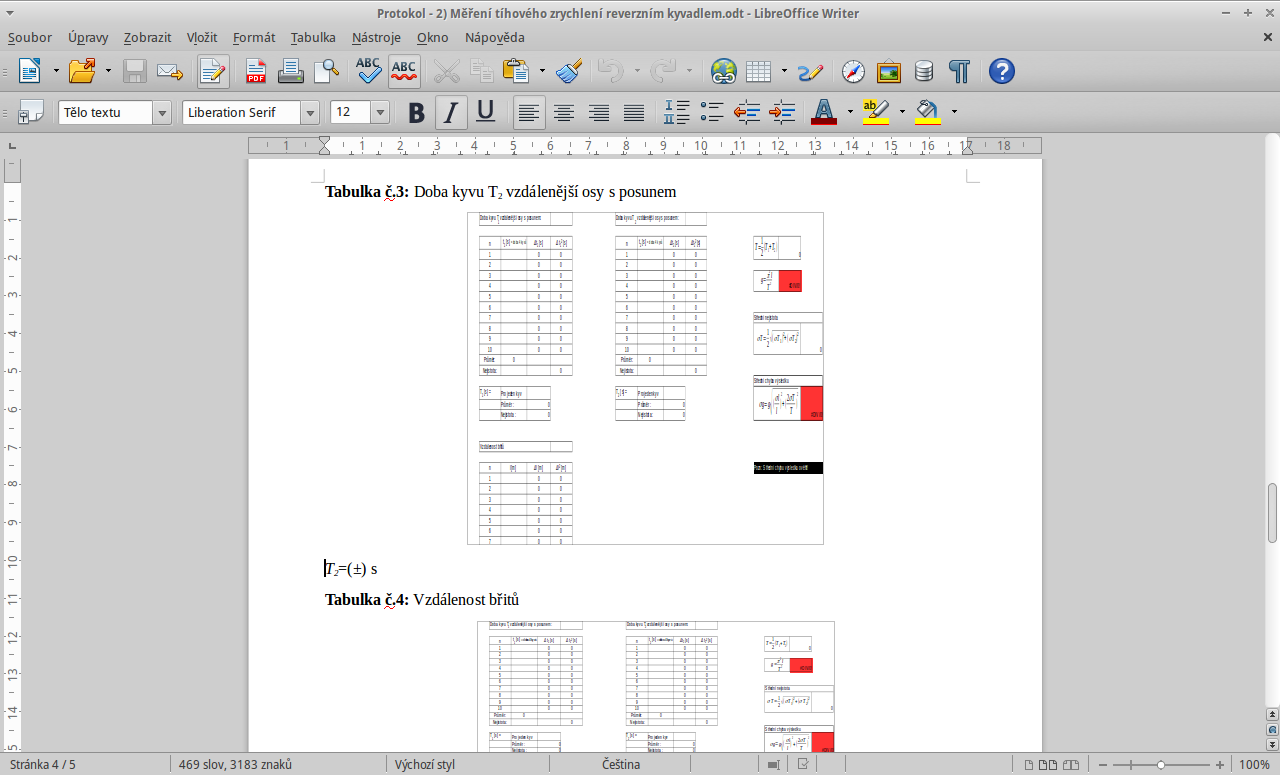Open the Vložit menu

(x=201, y=38)
